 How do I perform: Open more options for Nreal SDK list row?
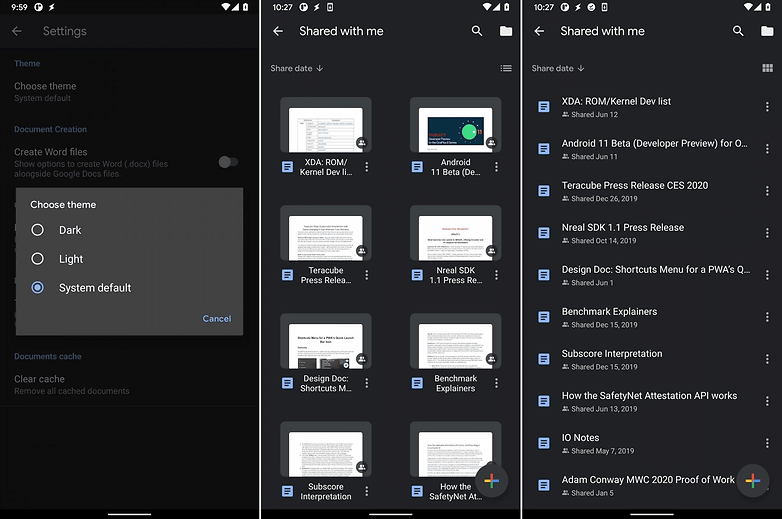point(767,233)
